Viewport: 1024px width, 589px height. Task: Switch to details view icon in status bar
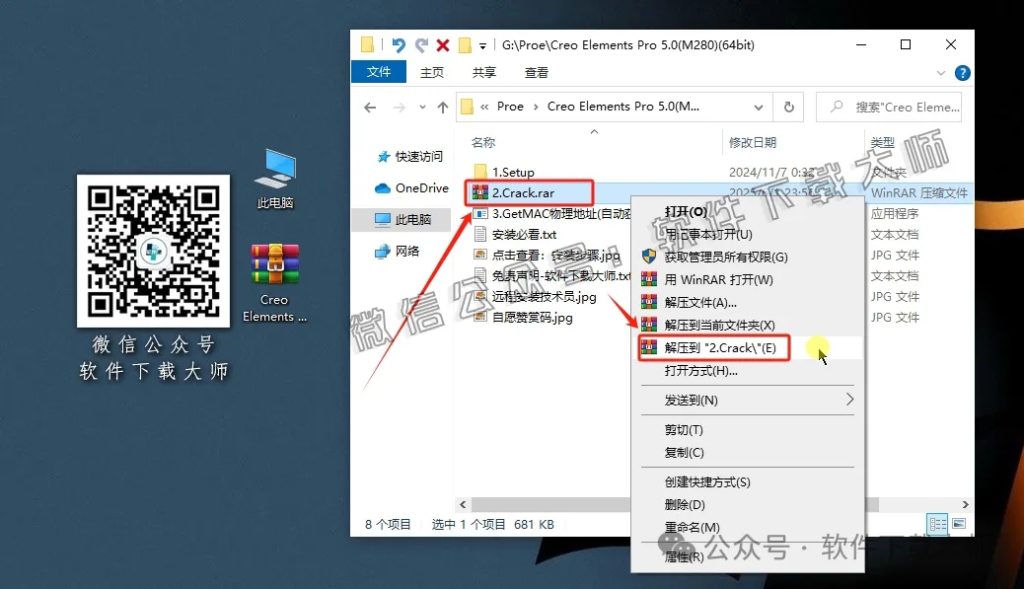point(937,524)
